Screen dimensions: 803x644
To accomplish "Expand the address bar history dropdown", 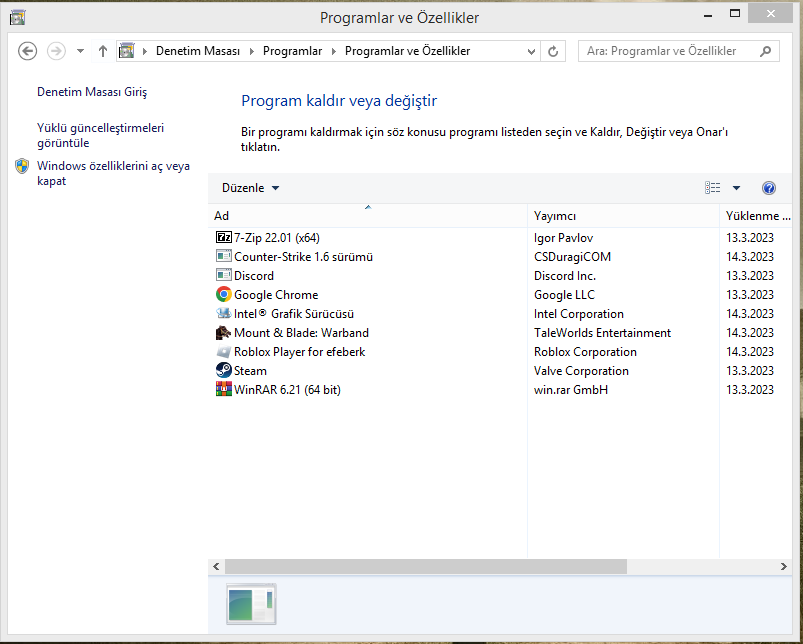I will [x=531, y=51].
